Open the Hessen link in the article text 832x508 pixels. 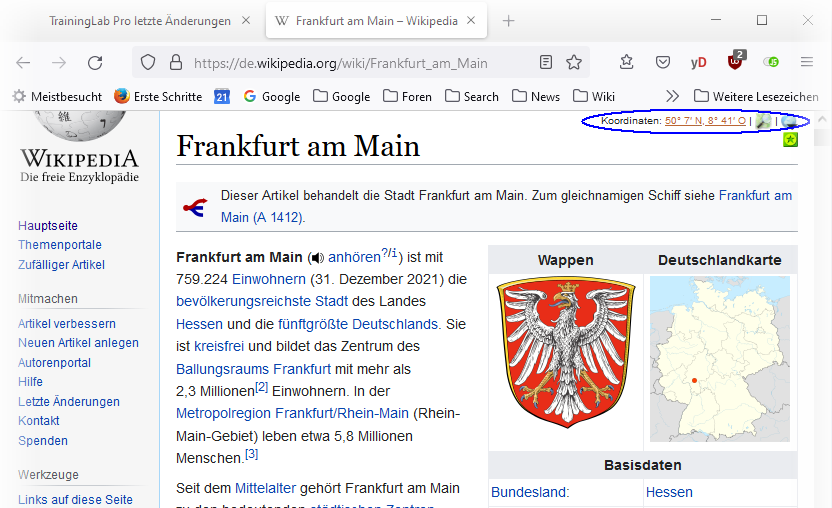(x=200, y=324)
